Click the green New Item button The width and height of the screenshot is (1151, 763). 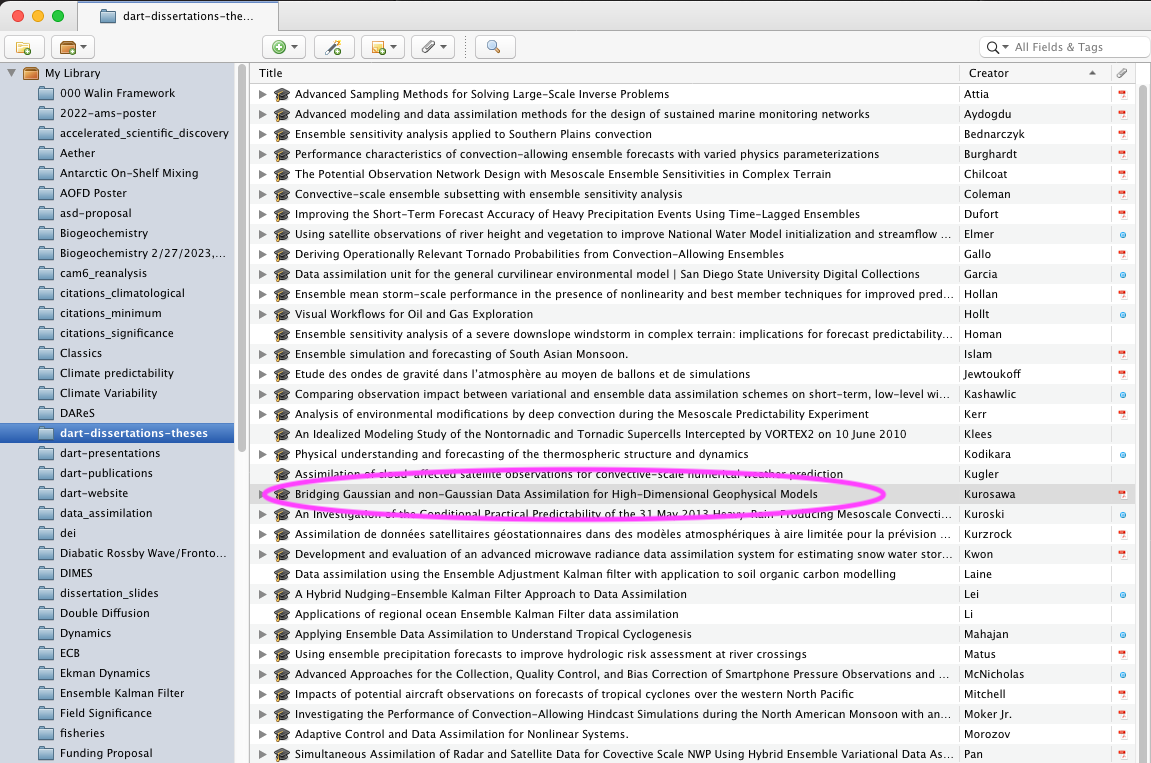[x=284, y=47]
